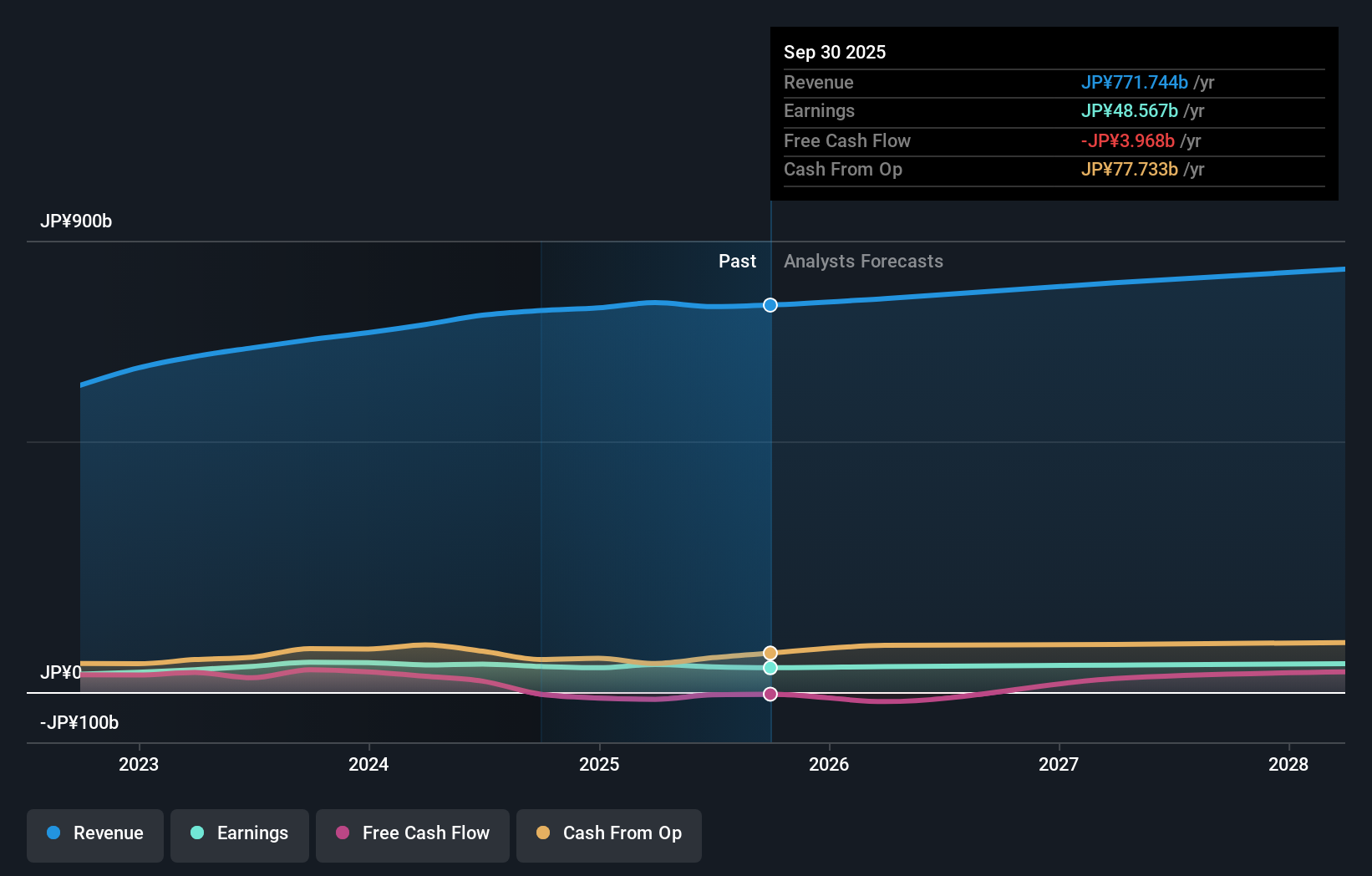Click the JP¥771.744b revenue value link

point(1135,82)
